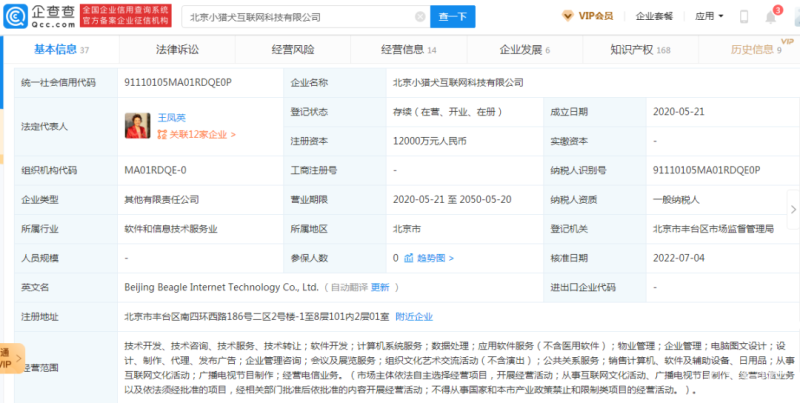
Task: Click the 关联12家企业 network icon
Action: (x=162, y=135)
